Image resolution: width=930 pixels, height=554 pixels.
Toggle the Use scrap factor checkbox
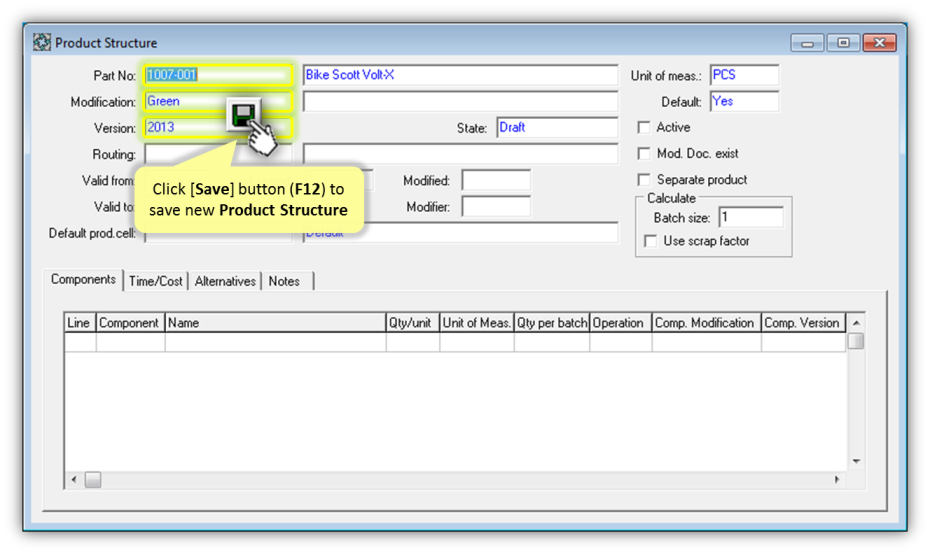[651, 241]
